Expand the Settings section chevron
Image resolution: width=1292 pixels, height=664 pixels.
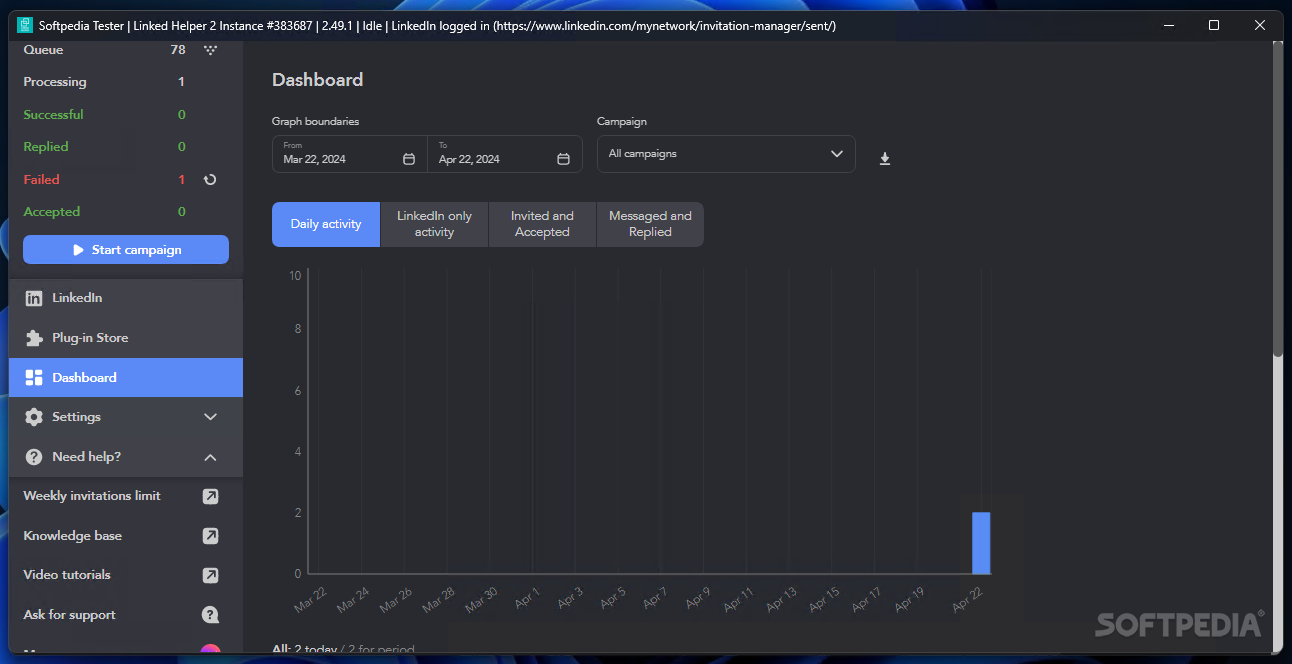pyautogui.click(x=210, y=417)
